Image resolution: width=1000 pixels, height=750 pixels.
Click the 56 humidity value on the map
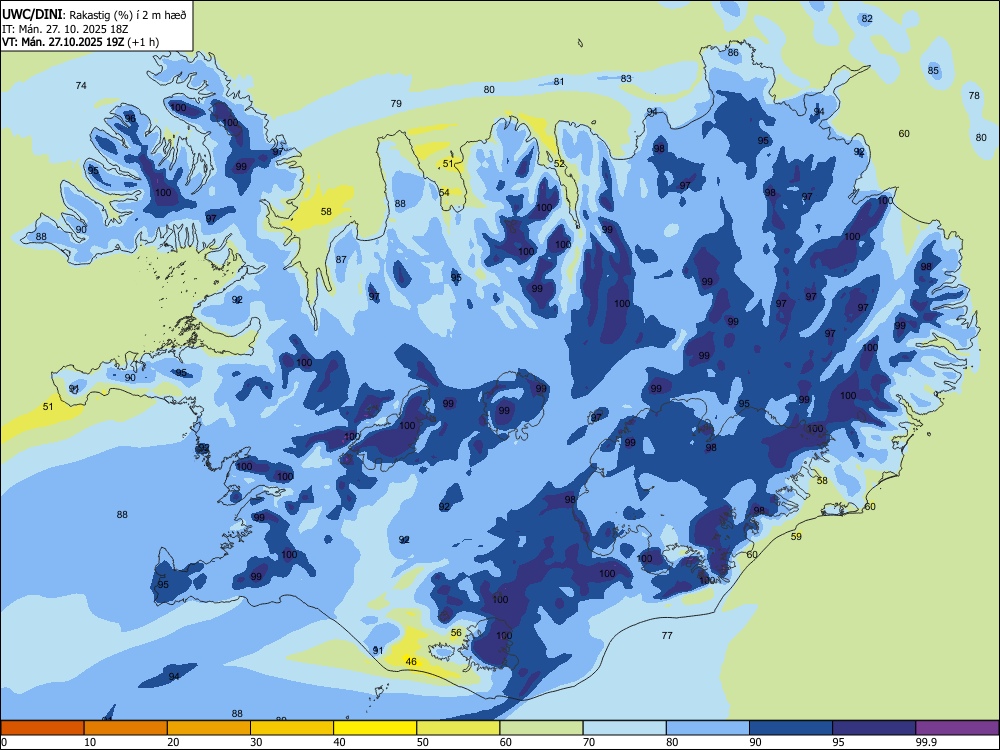point(456,633)
